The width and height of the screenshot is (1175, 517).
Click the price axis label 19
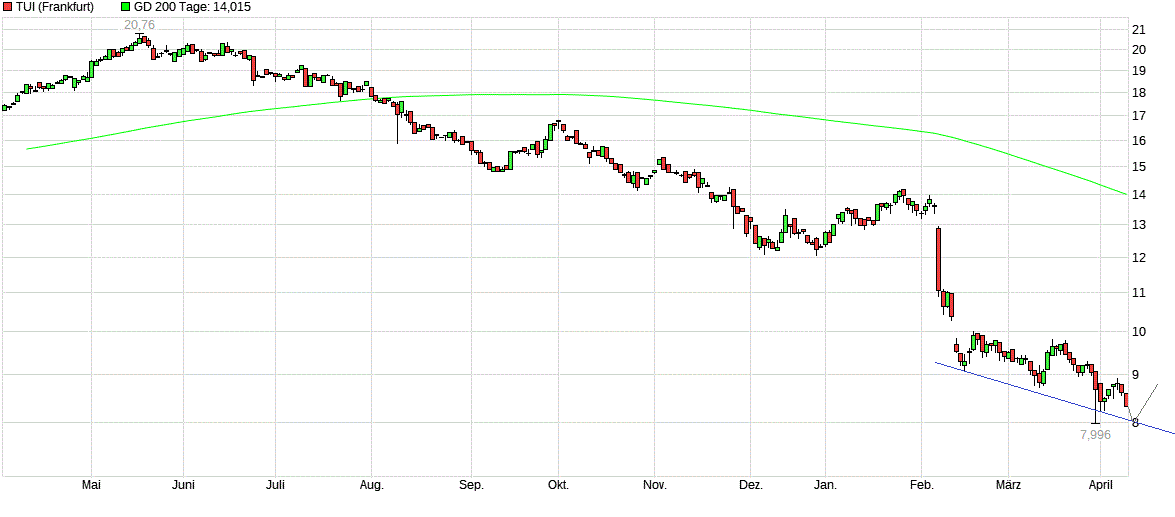pos(1138,71)
